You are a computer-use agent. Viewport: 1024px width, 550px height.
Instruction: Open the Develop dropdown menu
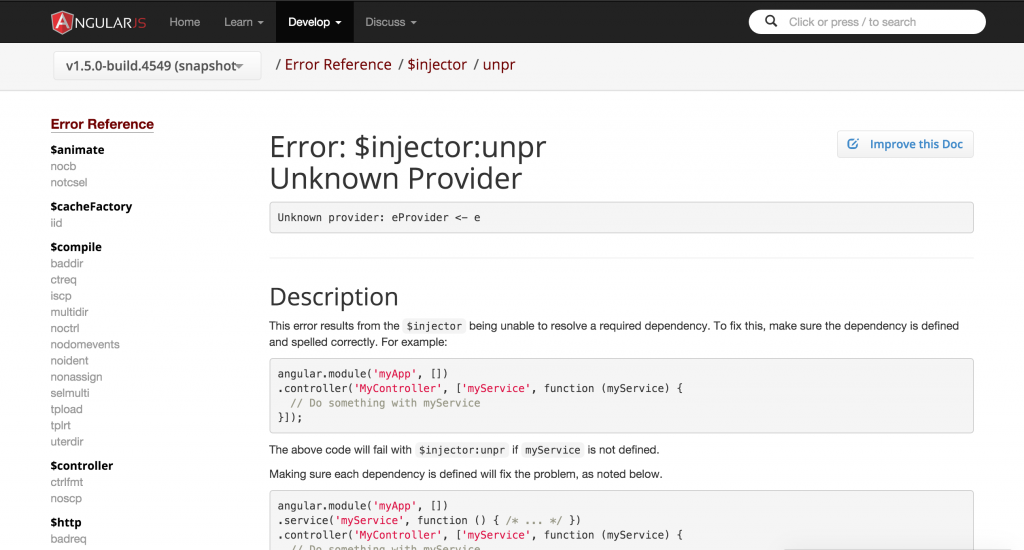click(x=315, y=22)
